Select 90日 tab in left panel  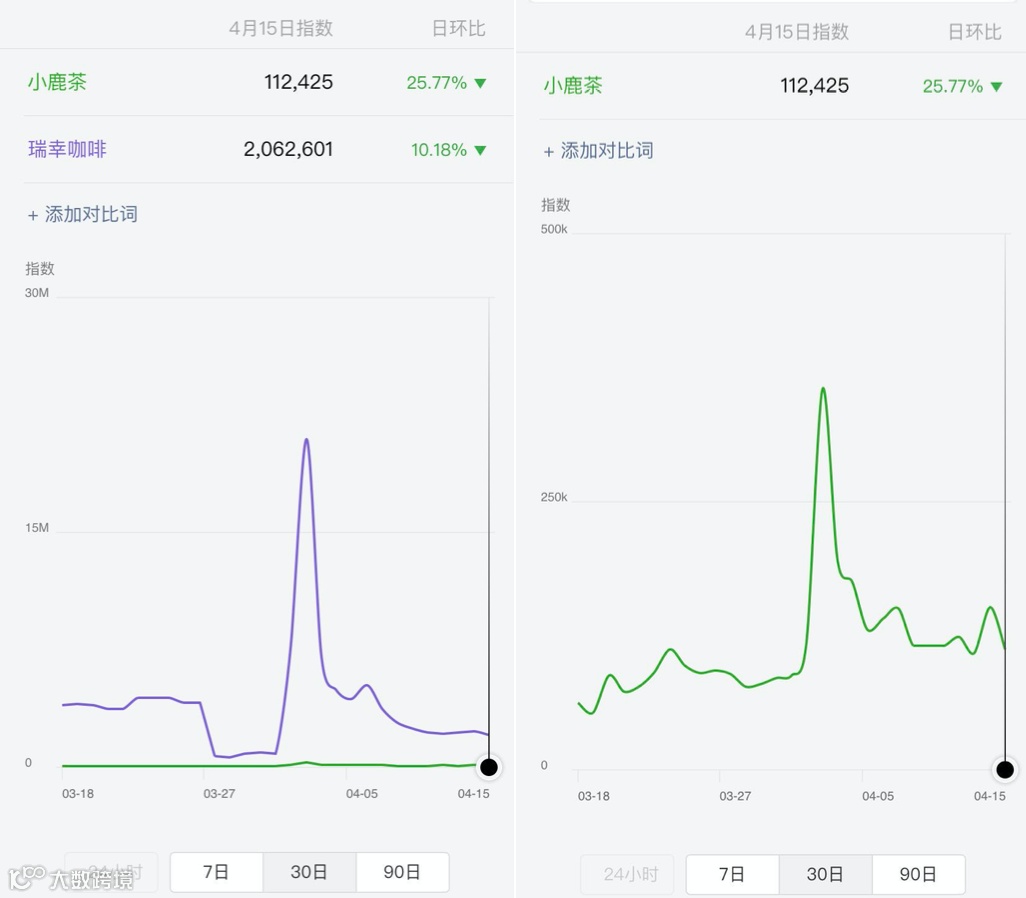tap(402, 872)
